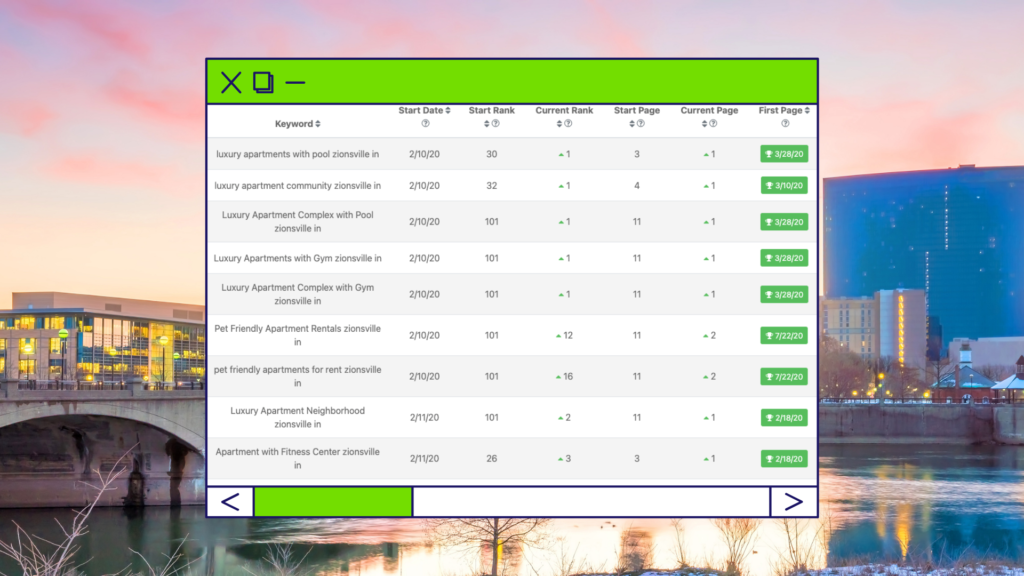
Task: Select the 'luxury apartments with pool zionsville in' keyword
Action: point(298,154)
